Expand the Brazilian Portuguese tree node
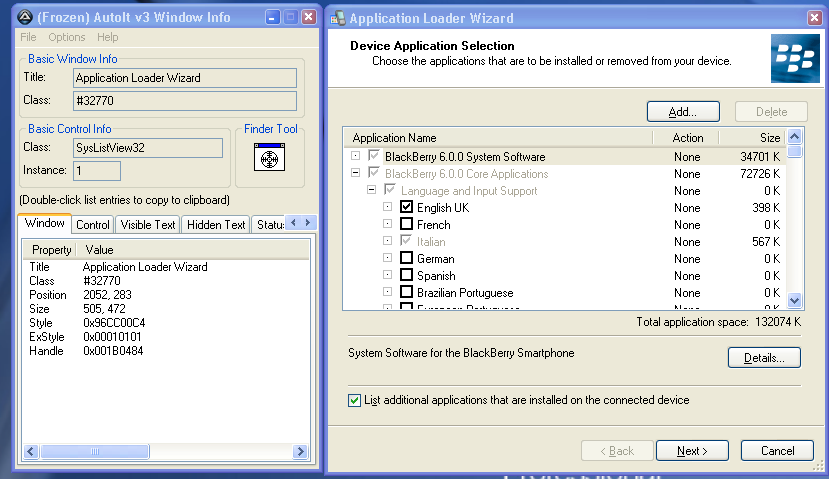This screenshot has width=829, height=479. coord(388,292)
